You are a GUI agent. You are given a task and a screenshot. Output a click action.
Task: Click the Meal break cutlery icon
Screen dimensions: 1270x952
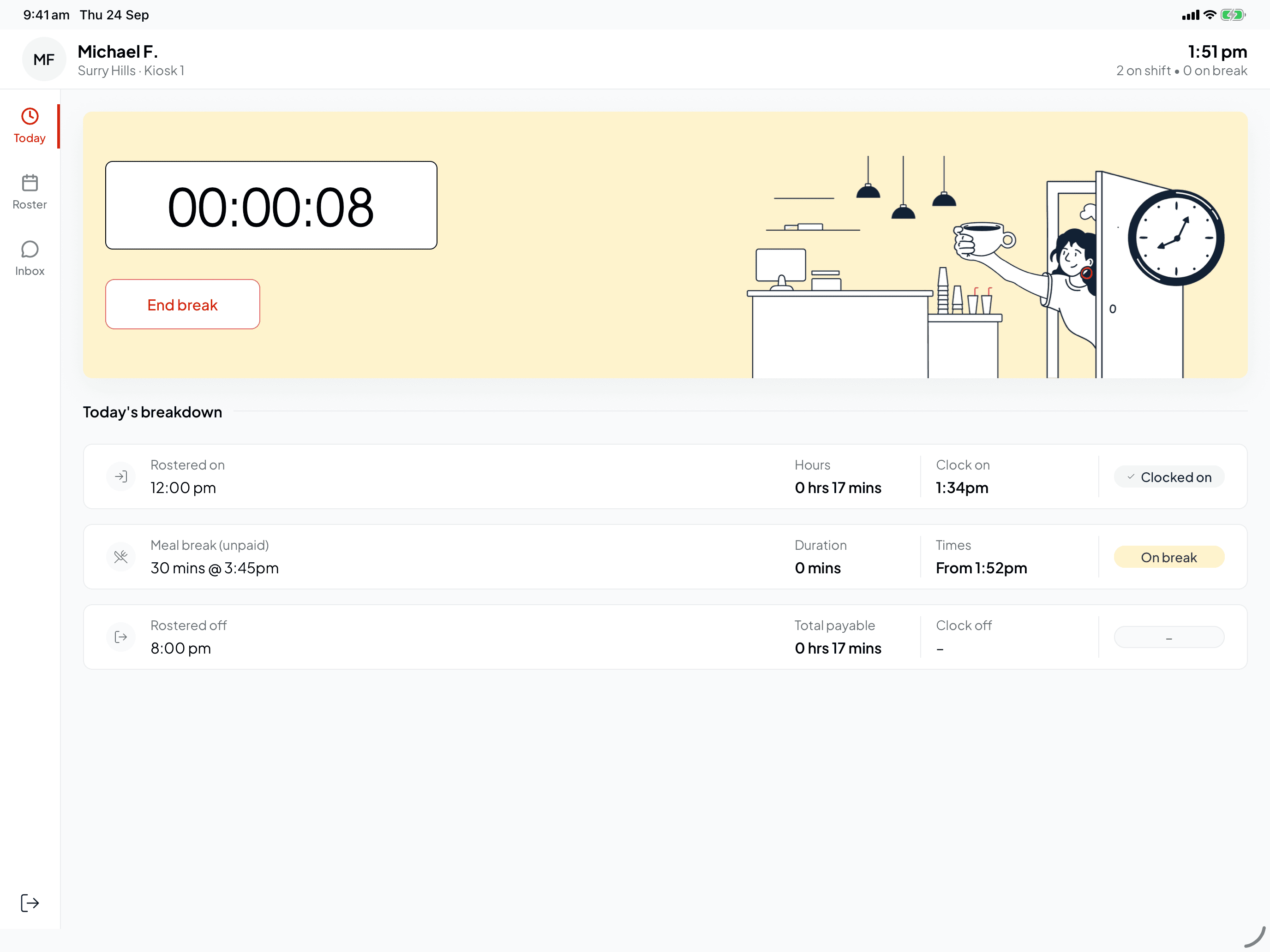[121, 557]
